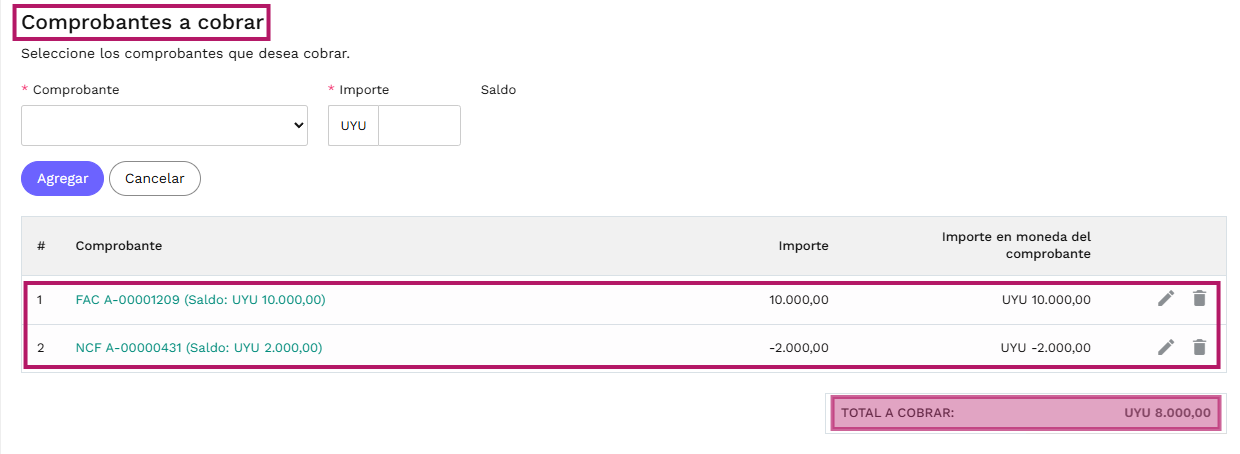Screen dimensions: 1240x454
Task: Open the Comprobante dropdown list
Action: point(164,125)
